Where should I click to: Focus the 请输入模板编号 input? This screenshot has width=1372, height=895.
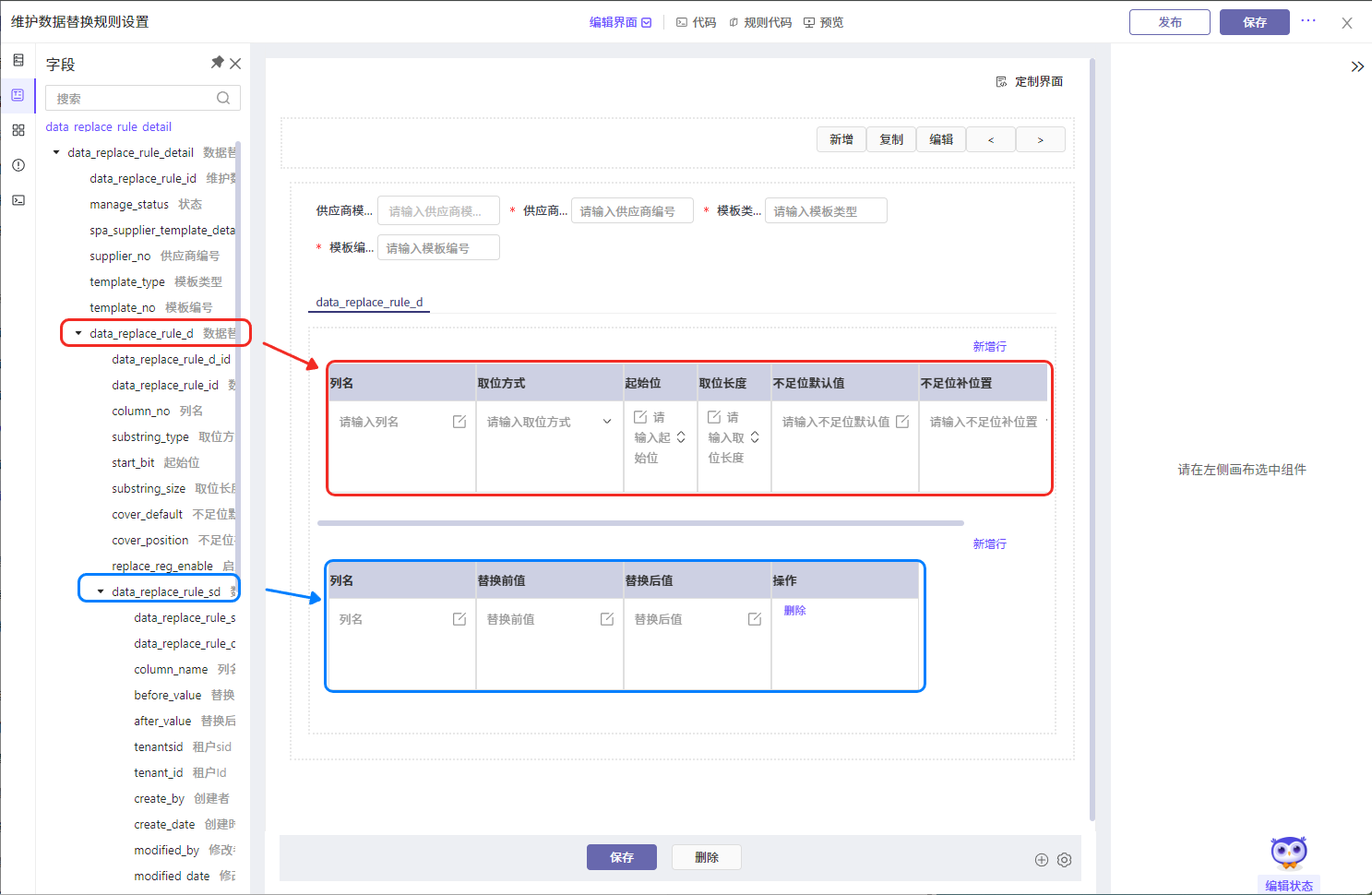[438, 248]
